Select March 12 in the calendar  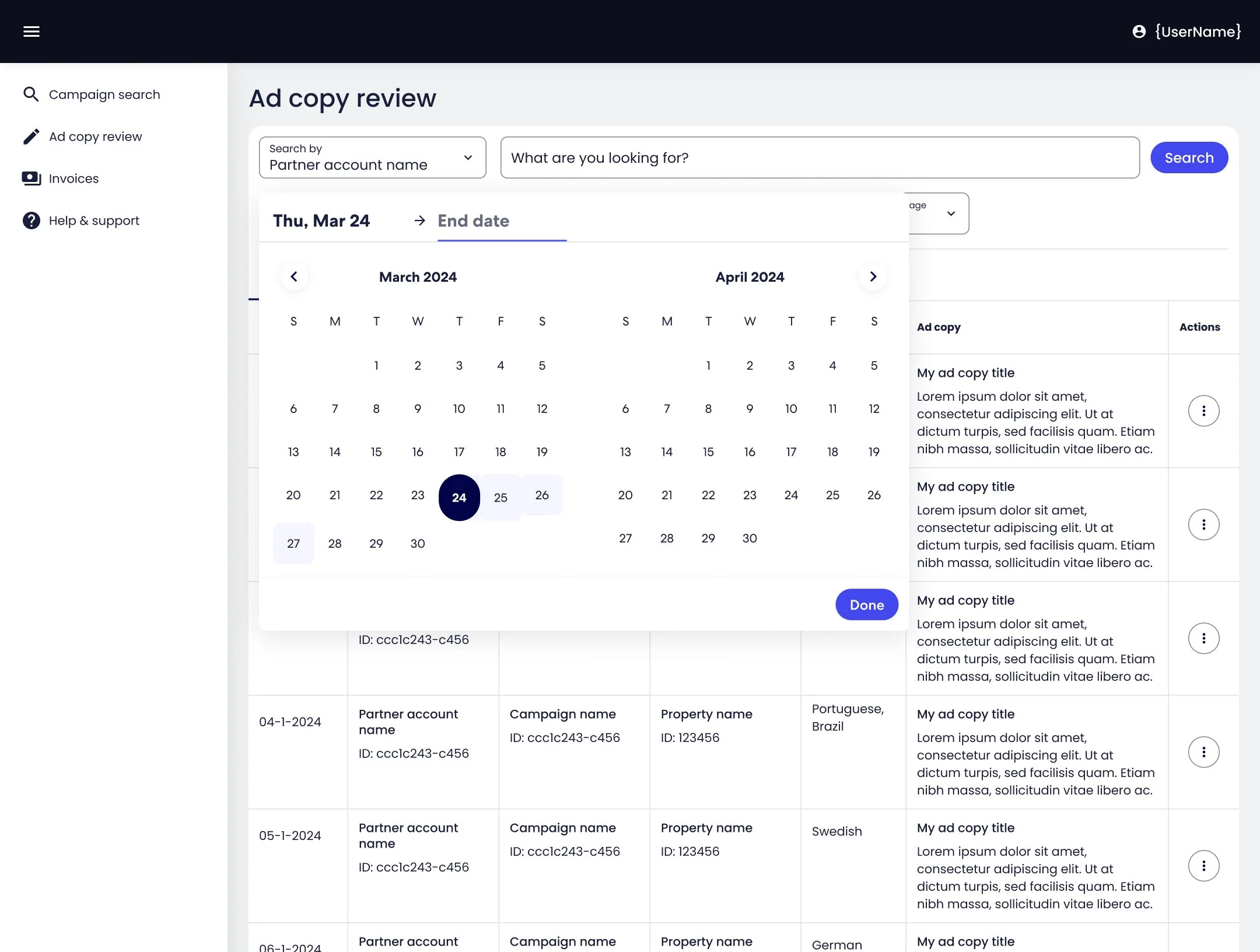pyautogui.click(x=542, y=408)
